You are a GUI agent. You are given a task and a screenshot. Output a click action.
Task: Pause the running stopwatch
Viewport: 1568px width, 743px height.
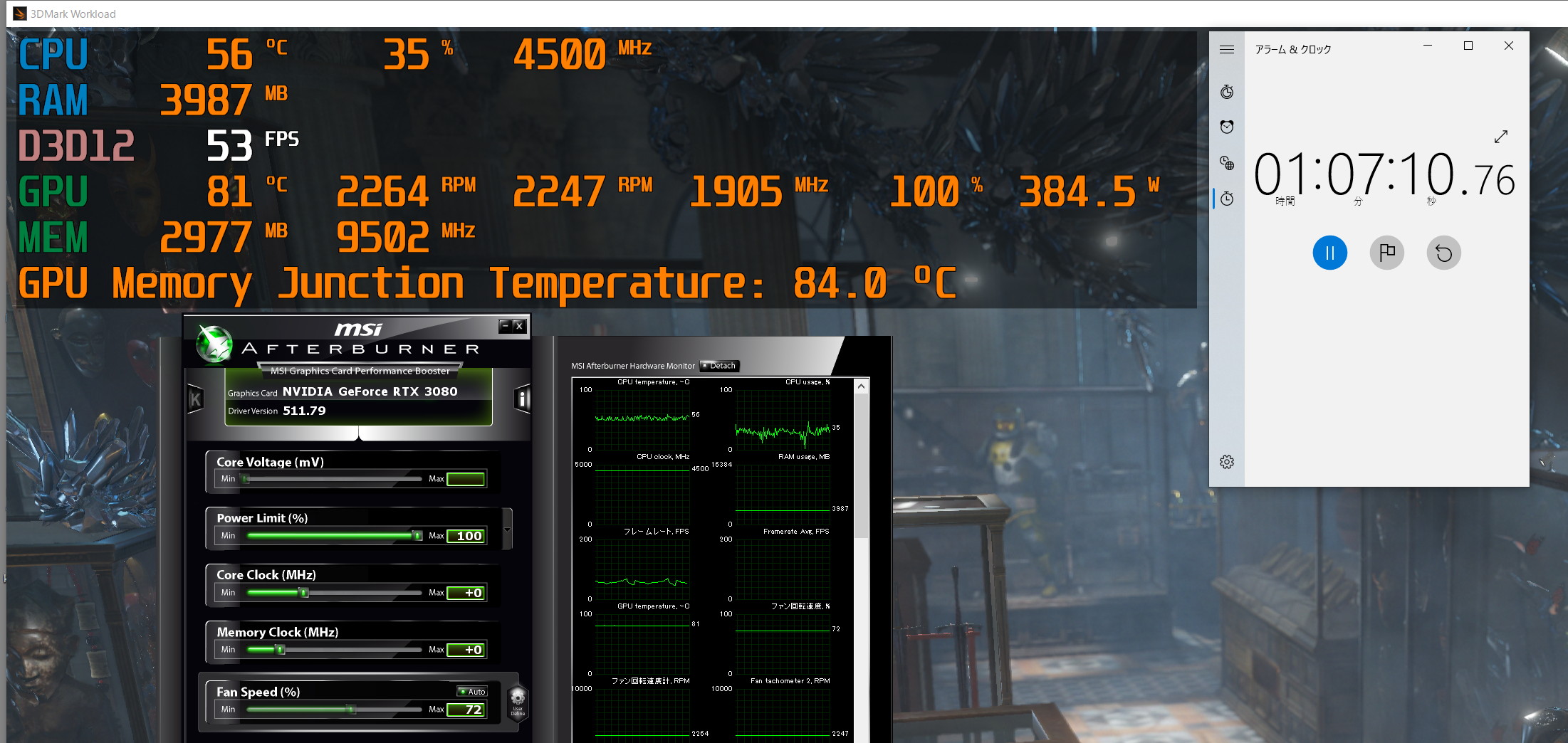click(1330, 253)
